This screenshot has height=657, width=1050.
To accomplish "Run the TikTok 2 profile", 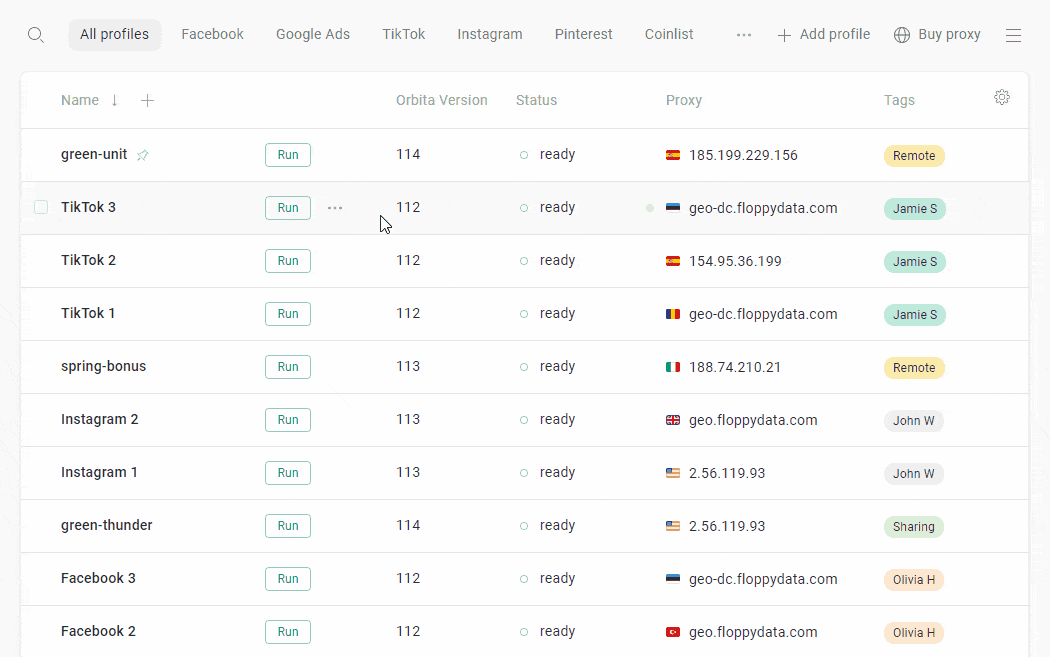I will pyautogui.click(x=288, y=261).
